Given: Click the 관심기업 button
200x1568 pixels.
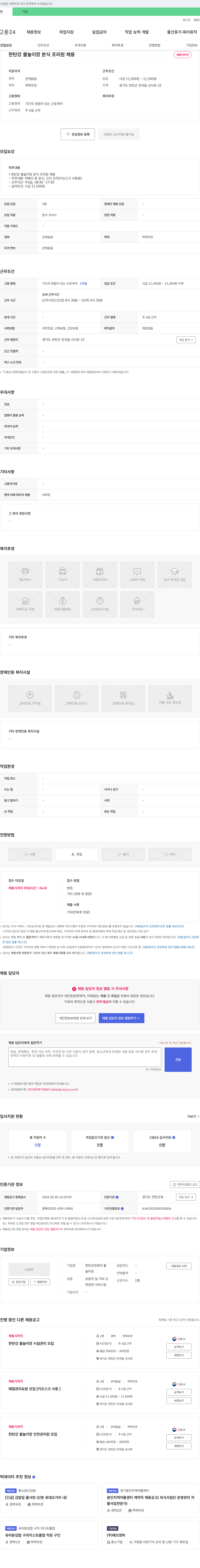Looking at the screenshot, I should click(x=19, y=1282).
